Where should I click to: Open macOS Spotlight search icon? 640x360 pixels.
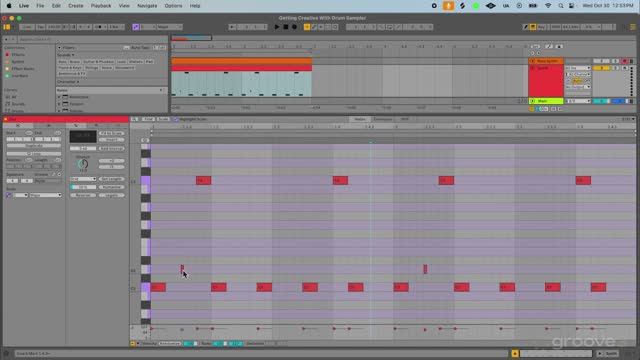tap(561, 6)
